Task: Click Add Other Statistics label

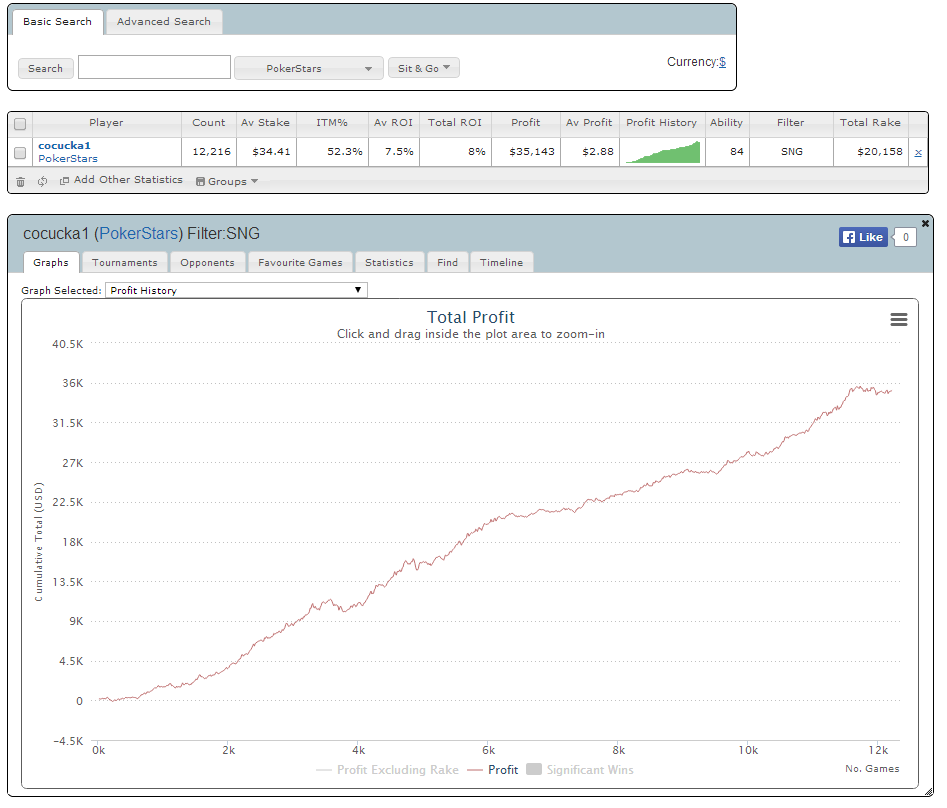Action: (x=128, y=180)
